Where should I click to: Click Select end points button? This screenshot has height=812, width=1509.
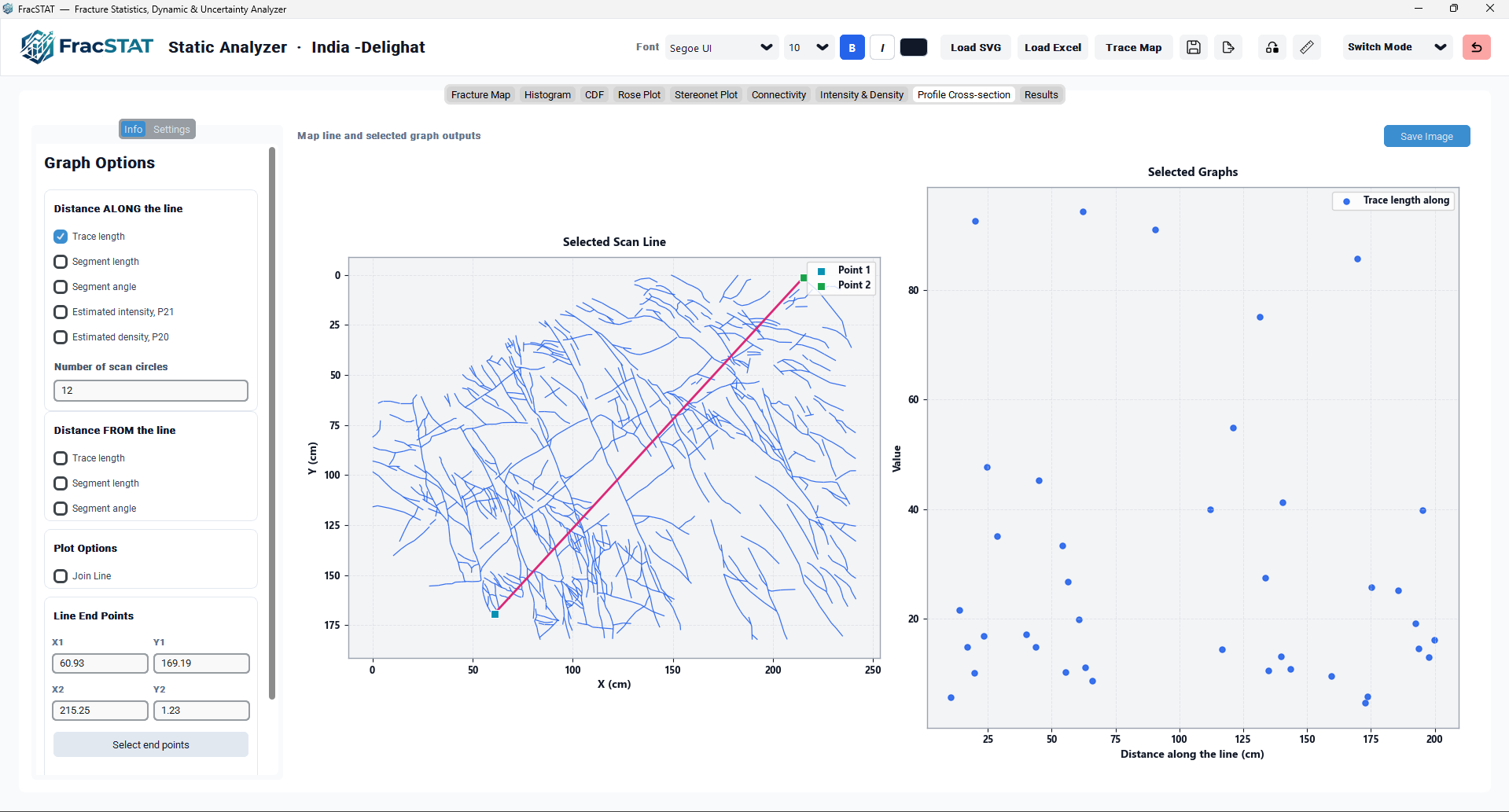tap(150, 744)
